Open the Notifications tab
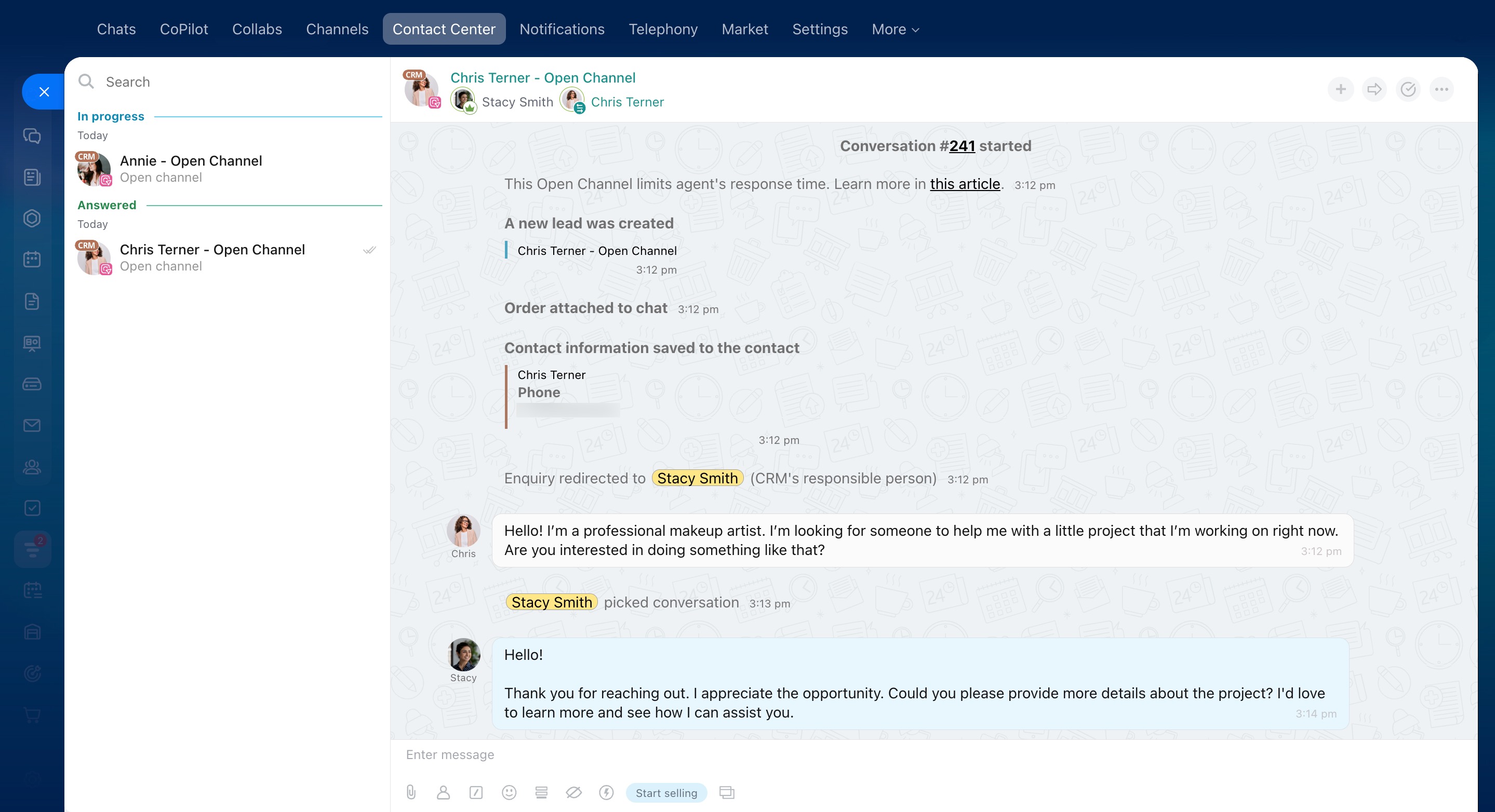This screenshot has width=1495, height=812. pyautogui.click(x=562, y=29)
